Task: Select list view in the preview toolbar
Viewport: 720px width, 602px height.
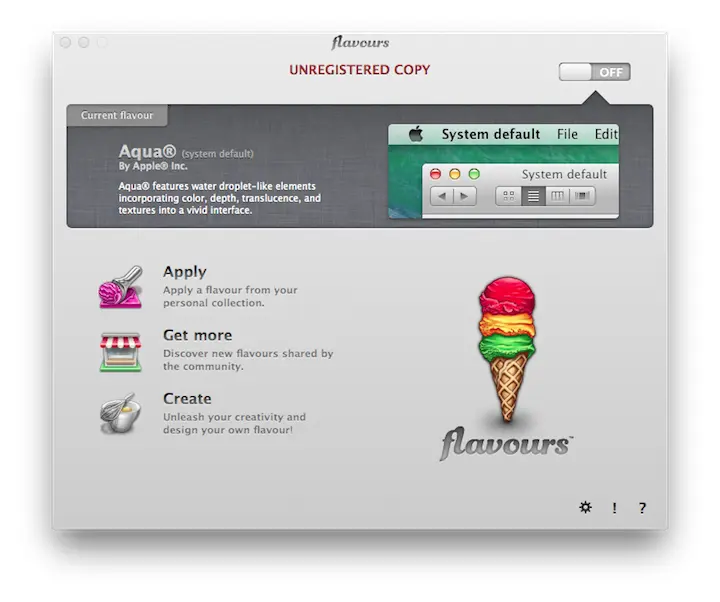Action: click(534, 196)
